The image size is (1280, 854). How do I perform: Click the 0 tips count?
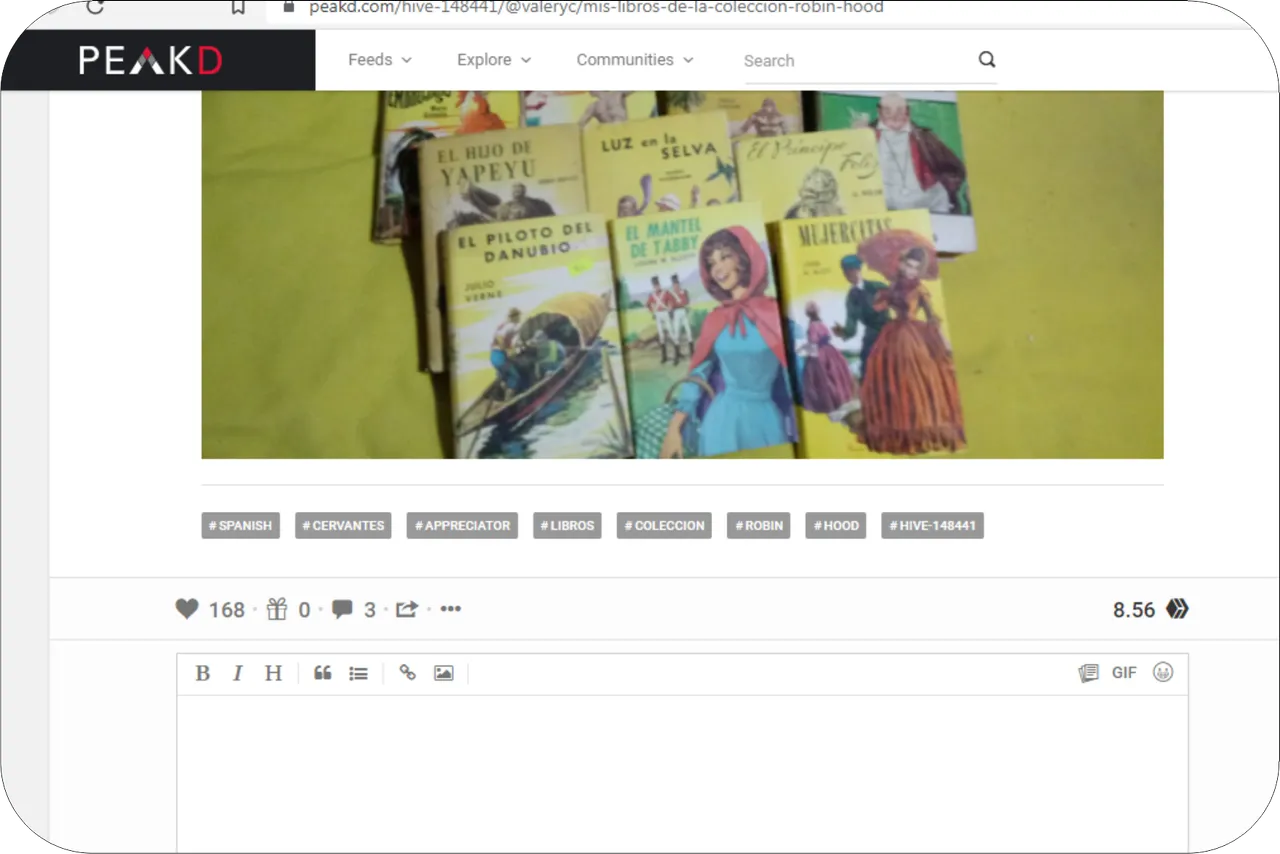point(304,610)
